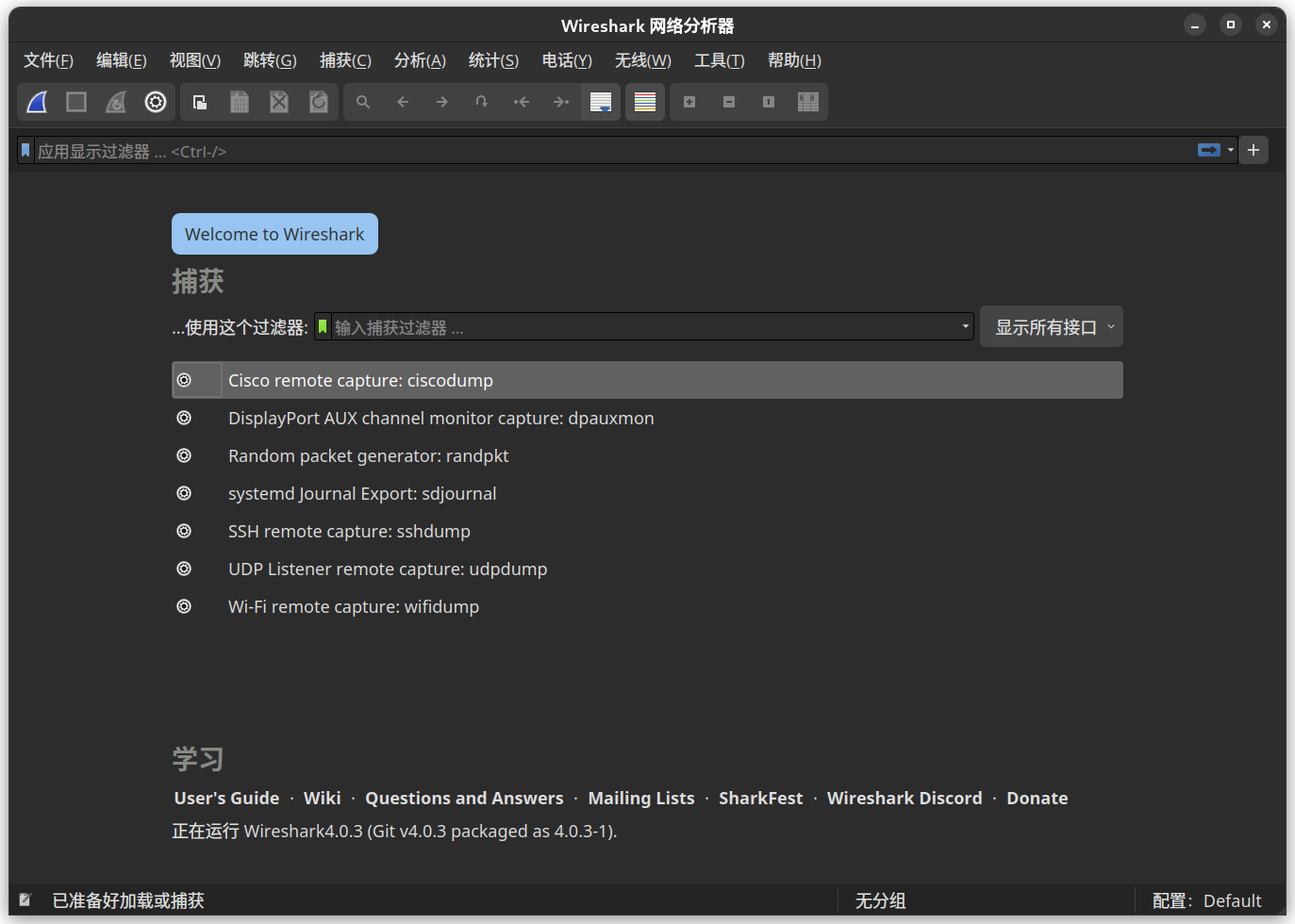The height and width of the screenshot is (924, 1295).
Task: Click the find packet magnifier icon
Action: pos(363,102)
